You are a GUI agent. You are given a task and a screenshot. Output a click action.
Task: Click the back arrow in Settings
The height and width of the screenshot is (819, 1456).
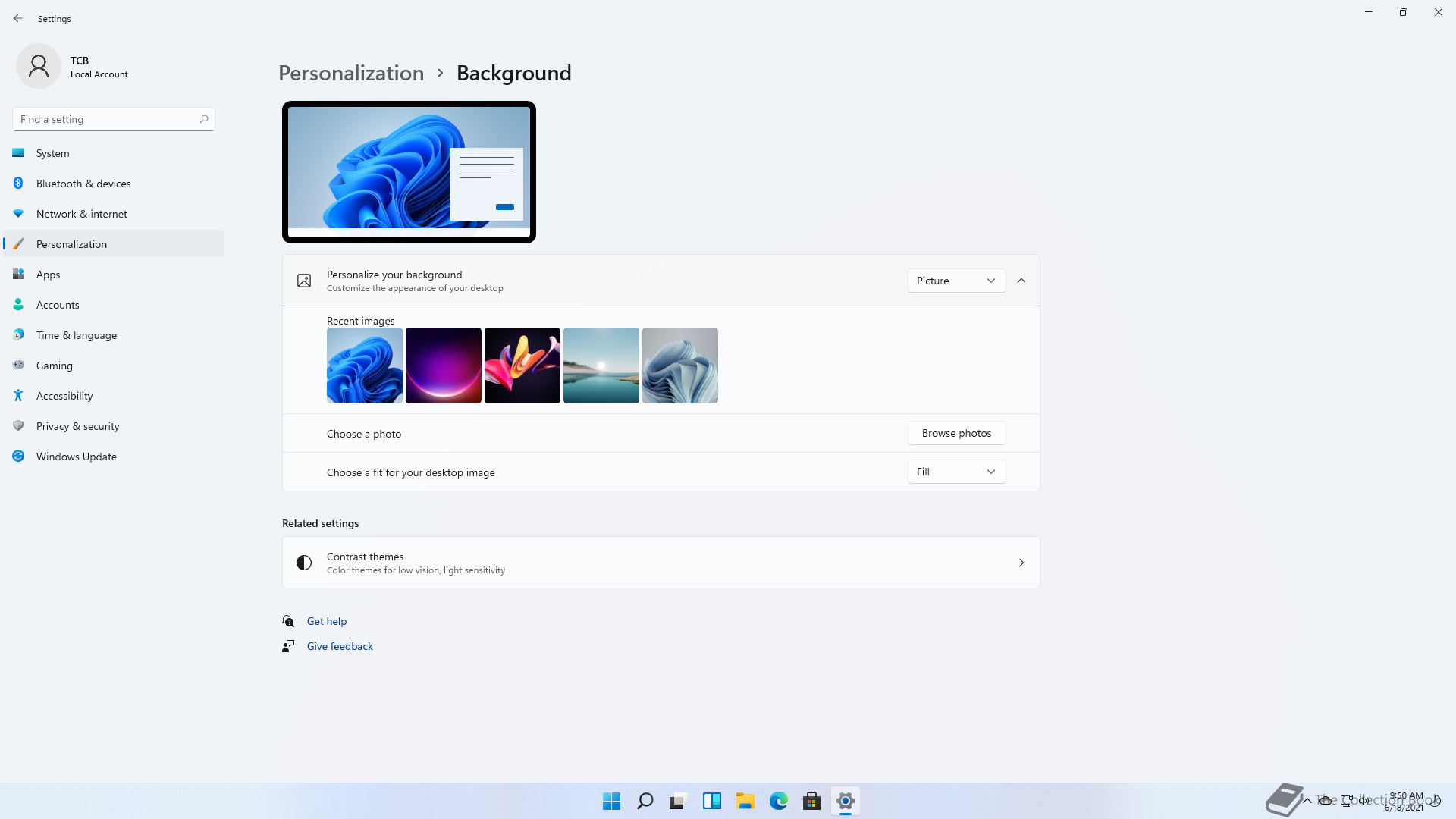(x=18, y=18)
